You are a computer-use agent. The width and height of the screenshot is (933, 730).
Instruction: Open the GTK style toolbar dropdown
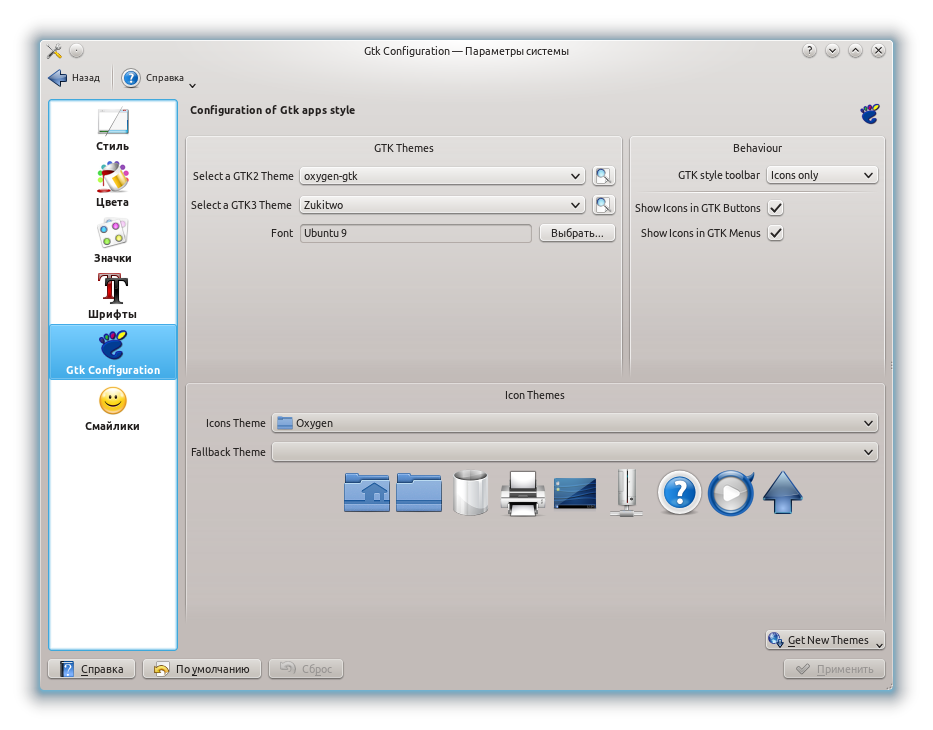tap(822, 175)
